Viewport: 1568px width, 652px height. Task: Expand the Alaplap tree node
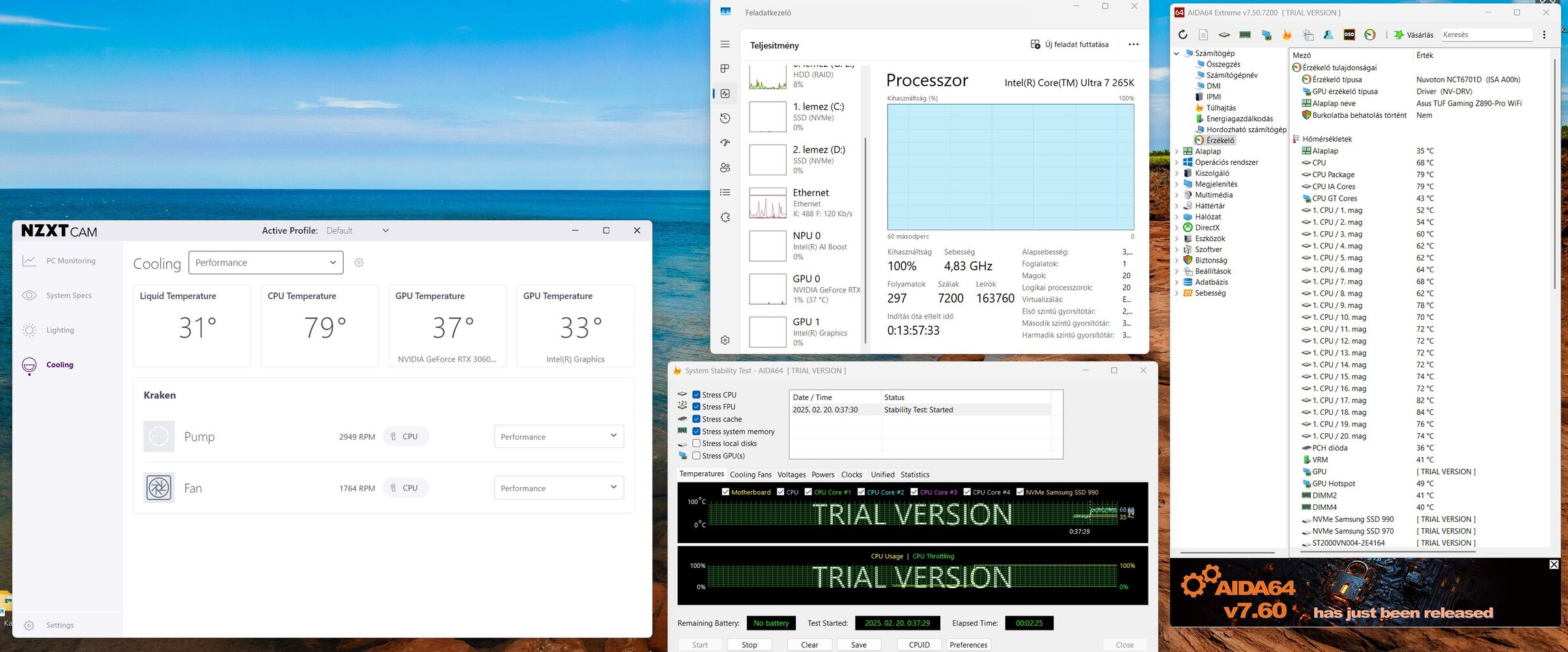click(1177, 151)
